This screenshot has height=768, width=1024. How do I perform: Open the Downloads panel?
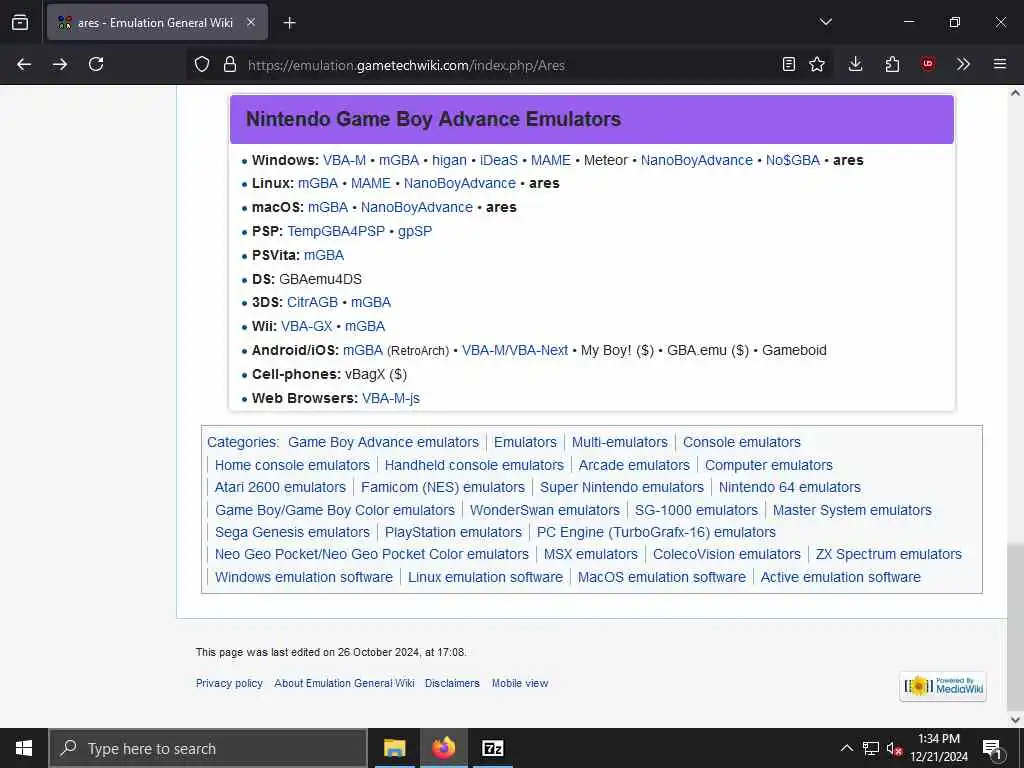(856, 64)
